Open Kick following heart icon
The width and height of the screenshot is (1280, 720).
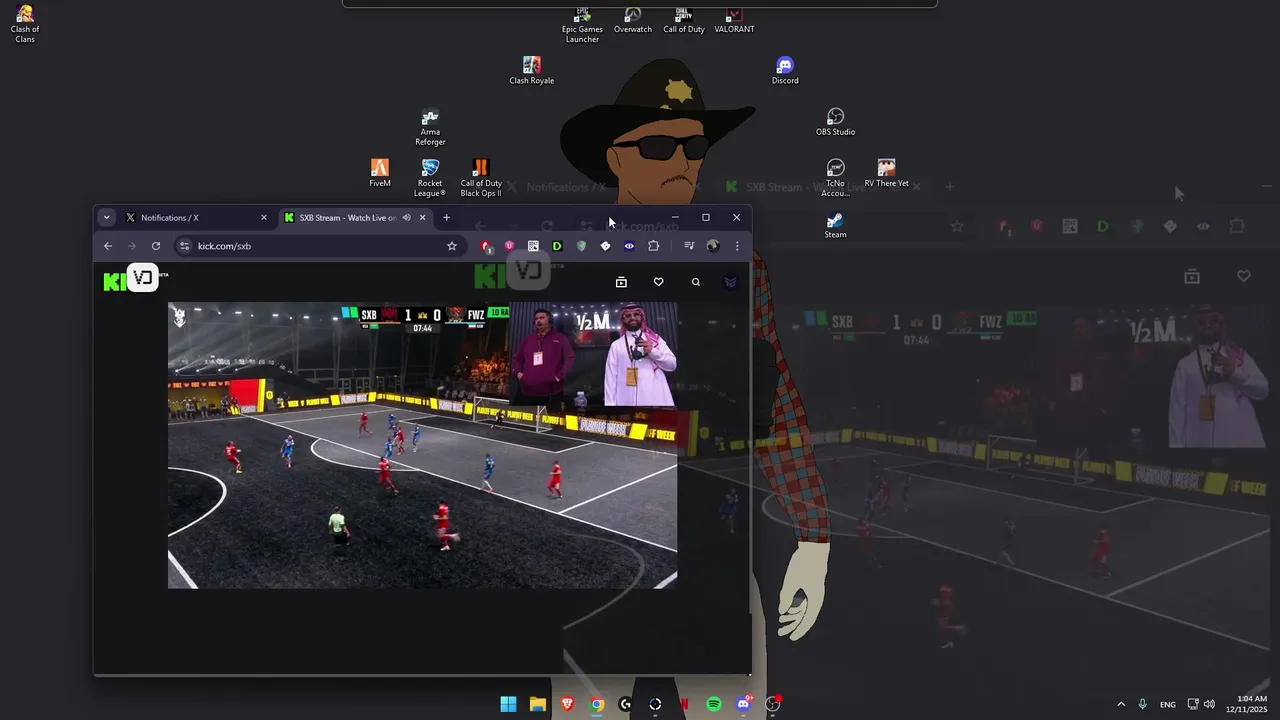(x=658, y=282)
